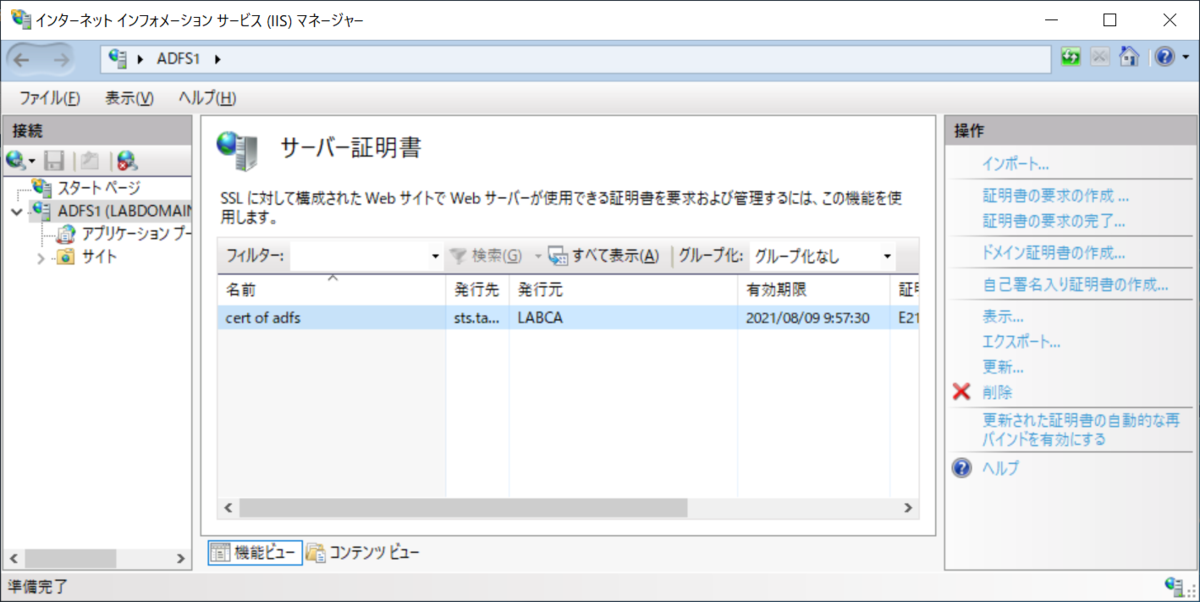Click the 2021/08/09 9:57:30 expiry cell

point(814,318)
